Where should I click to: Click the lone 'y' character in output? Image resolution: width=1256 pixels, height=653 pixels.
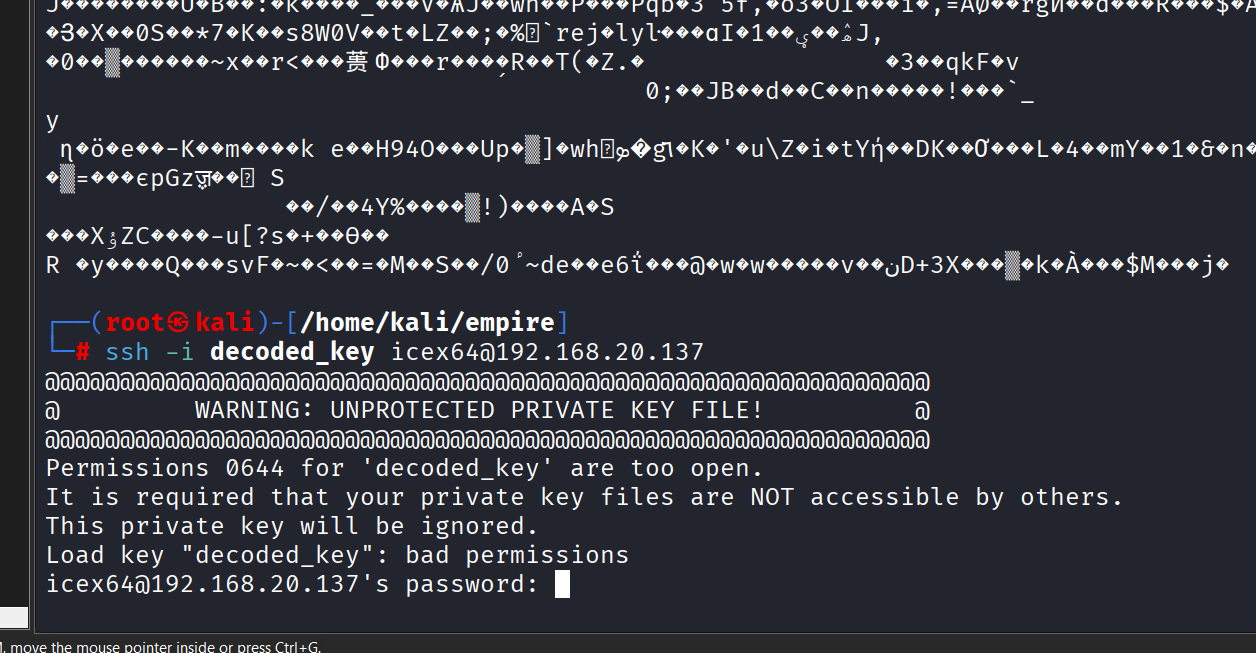click(53, 121)
